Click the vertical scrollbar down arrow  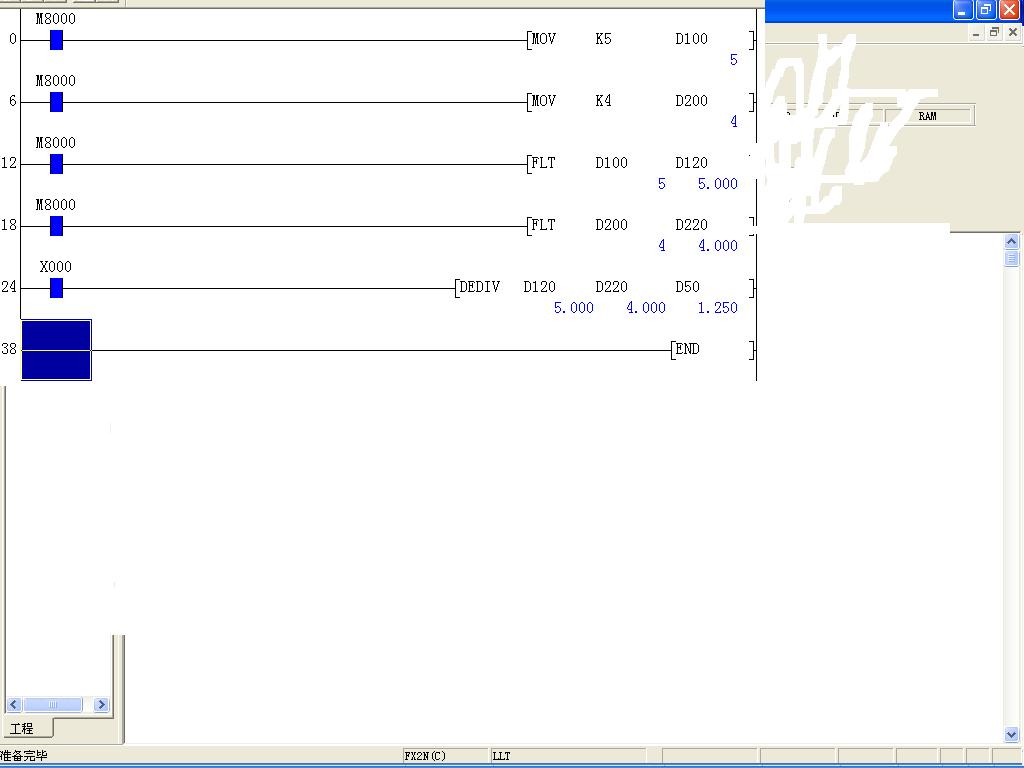pos(1011,734)
